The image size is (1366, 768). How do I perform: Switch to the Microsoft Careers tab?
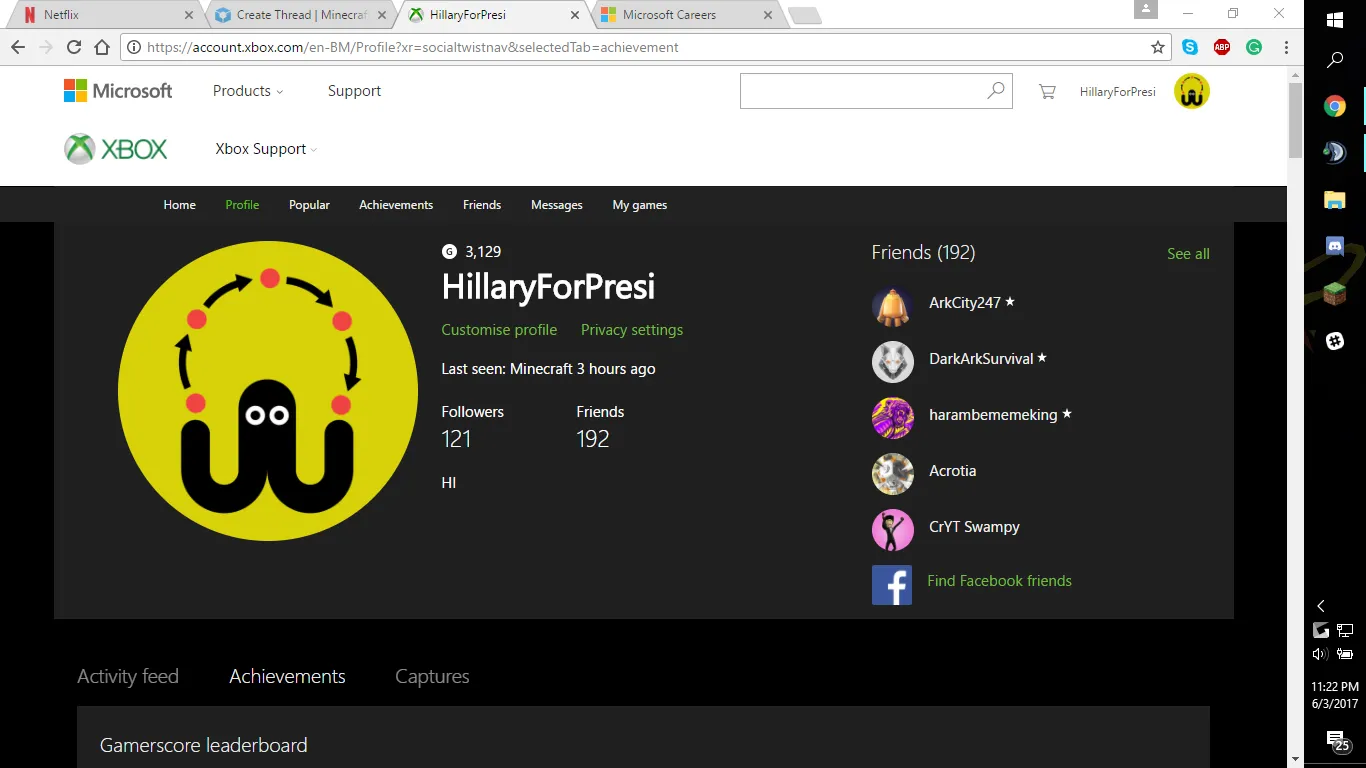686,15
